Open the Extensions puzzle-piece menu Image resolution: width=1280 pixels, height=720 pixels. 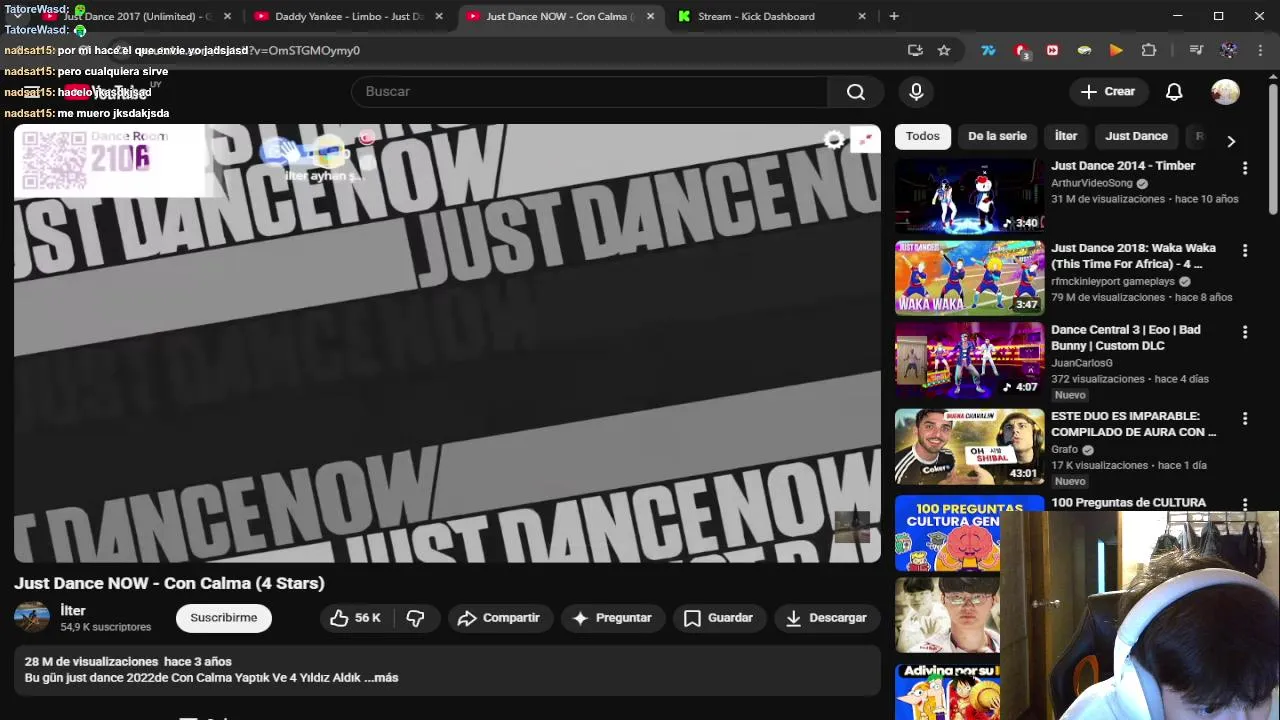[1149, 50]
